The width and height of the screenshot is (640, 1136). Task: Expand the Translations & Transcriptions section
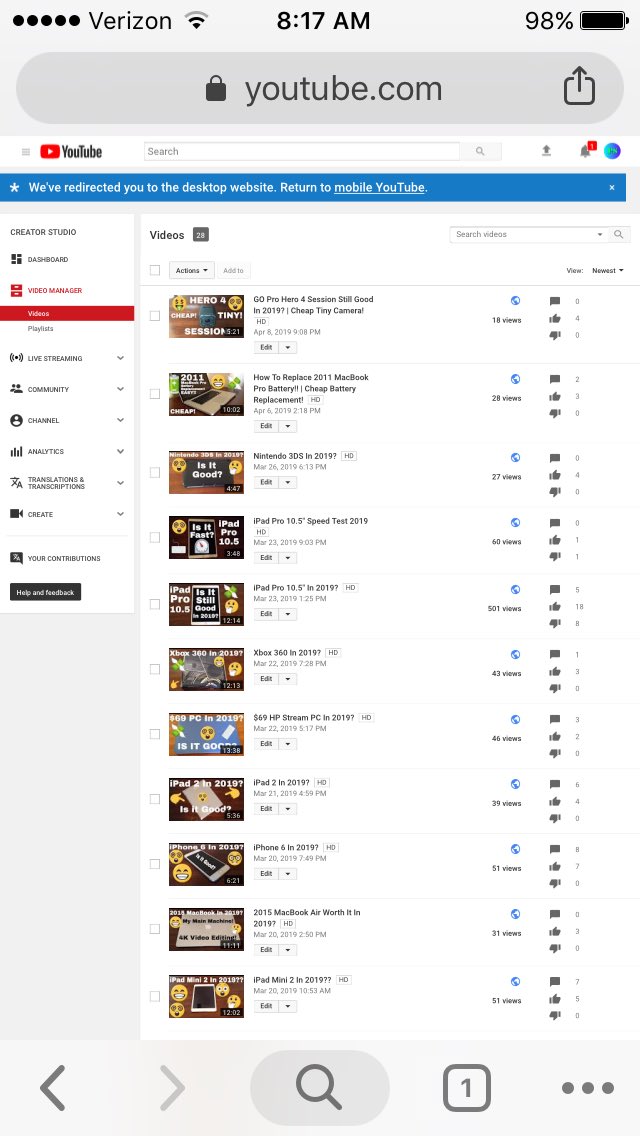[x=120, y=483]
